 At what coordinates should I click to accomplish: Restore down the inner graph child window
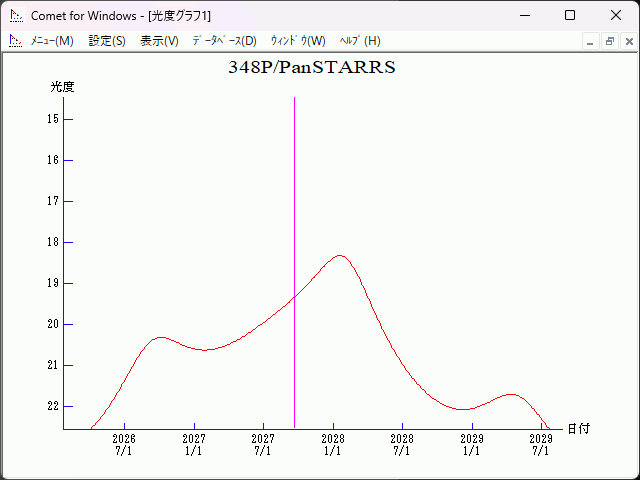coord(609,41)
